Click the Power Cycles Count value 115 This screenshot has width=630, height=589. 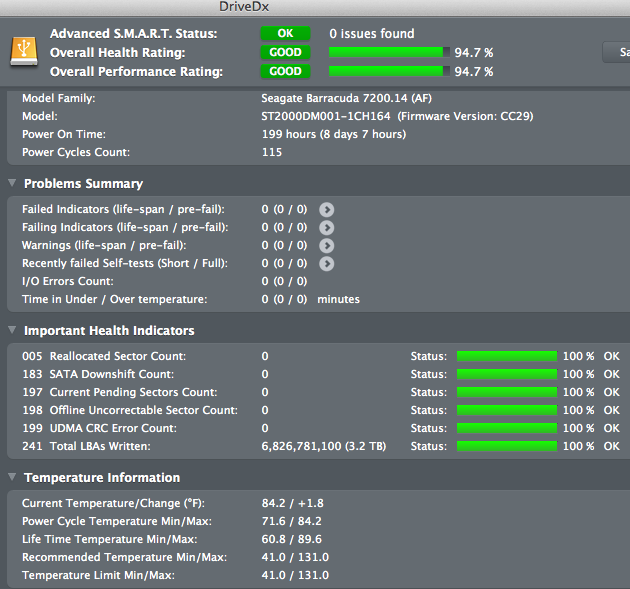(x=272, y=152)
